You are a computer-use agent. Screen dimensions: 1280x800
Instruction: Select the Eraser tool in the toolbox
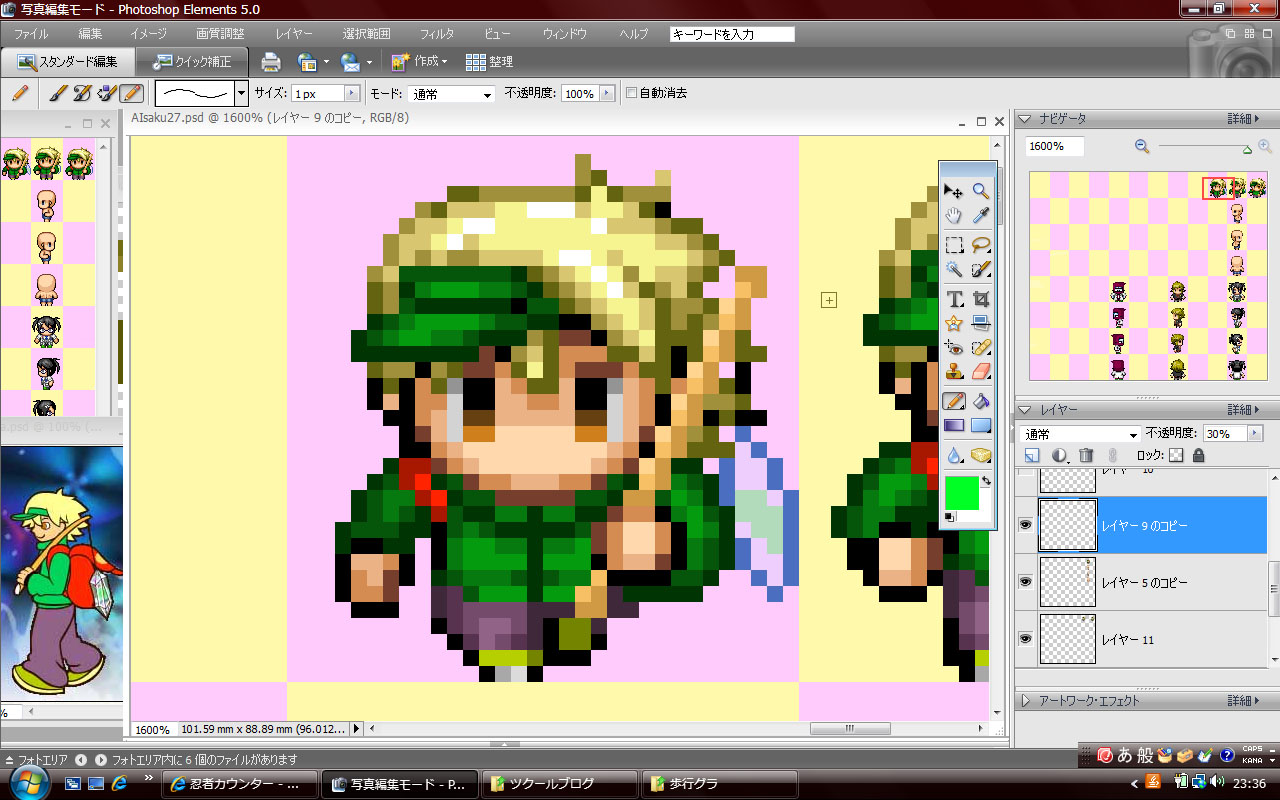tap(981, 372)
